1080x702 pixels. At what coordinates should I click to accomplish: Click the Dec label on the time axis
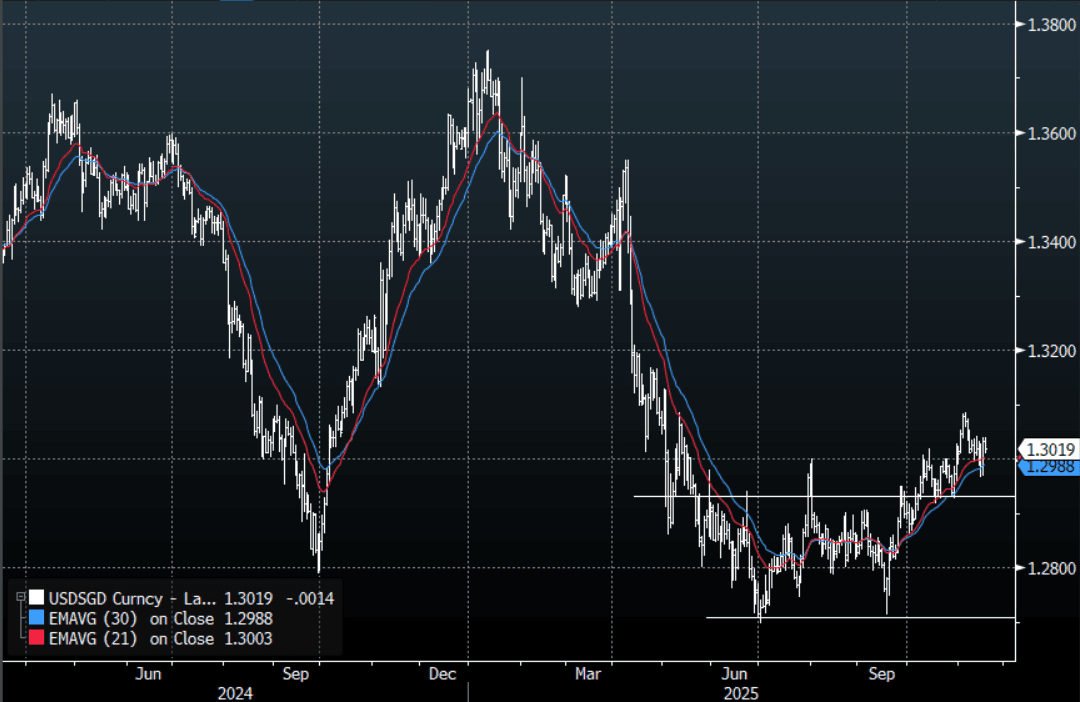click(441, 674)
